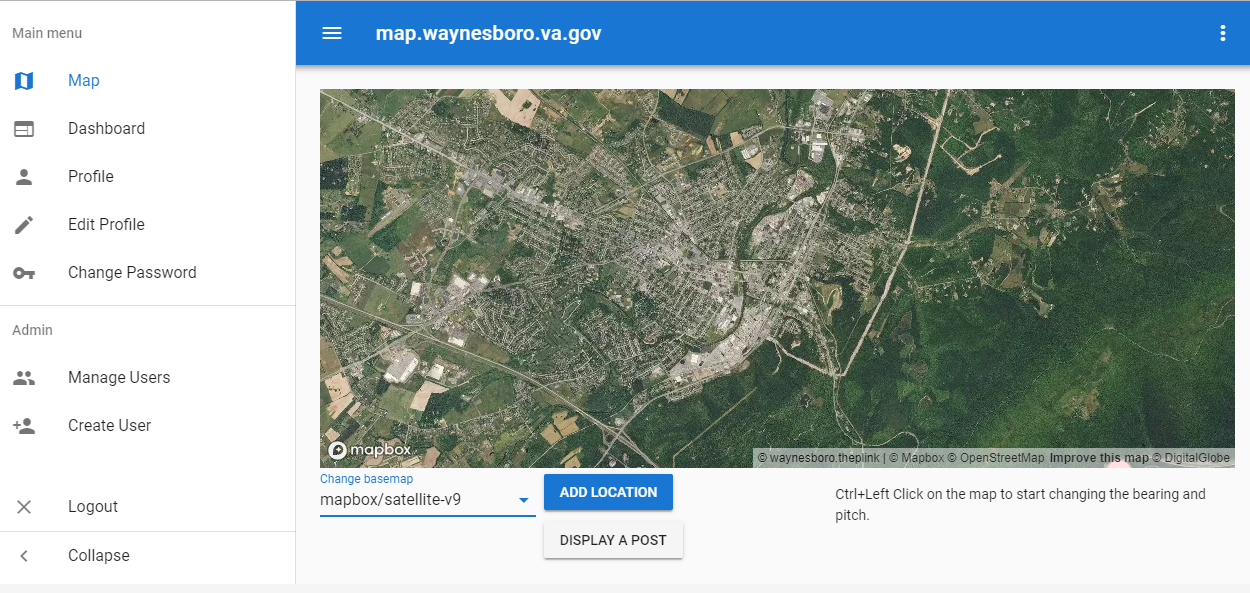This screenshot has height=593, width=1250.
Task: Select Edit Profile menu entry
Action: pos(148,224)
